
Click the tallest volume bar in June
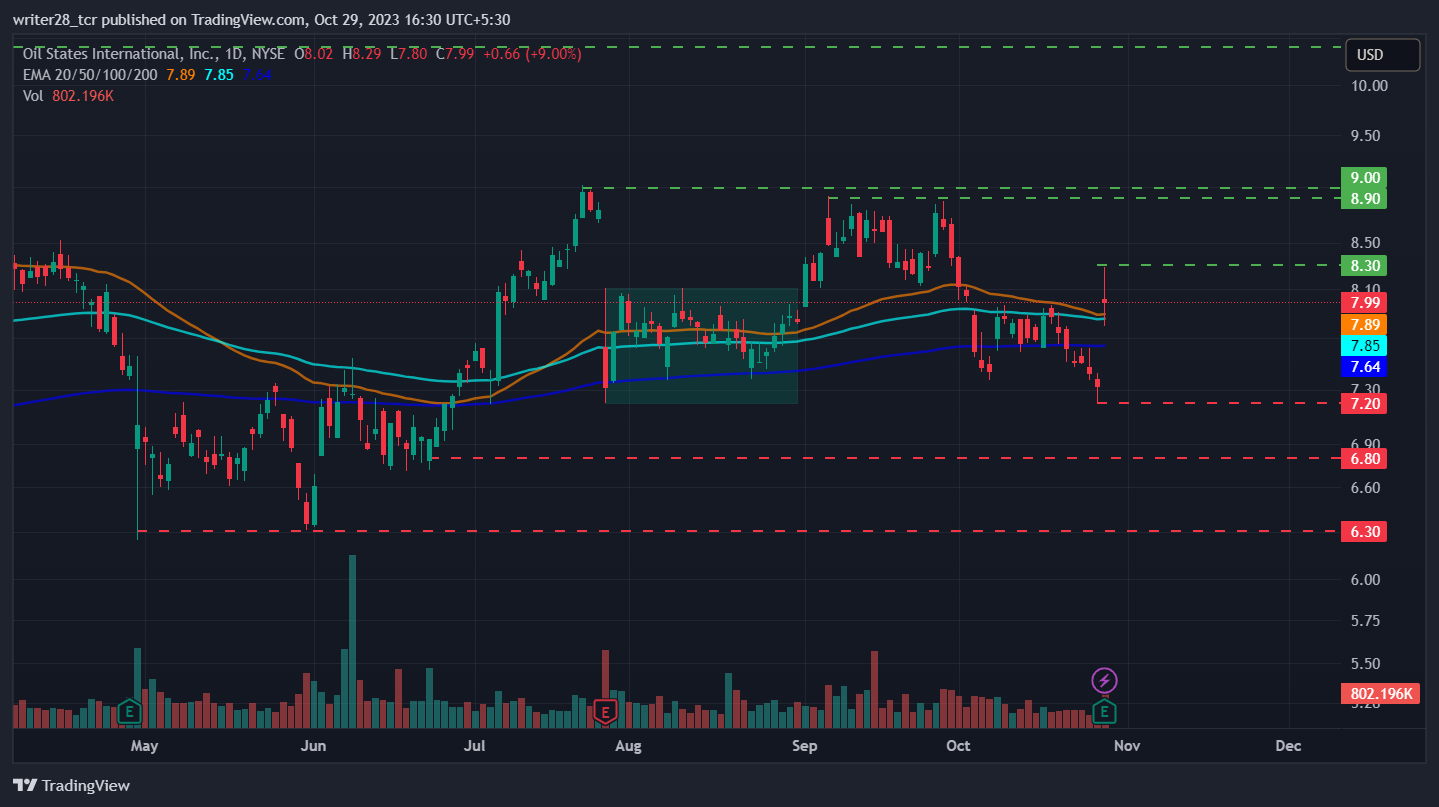coord(352,641)
